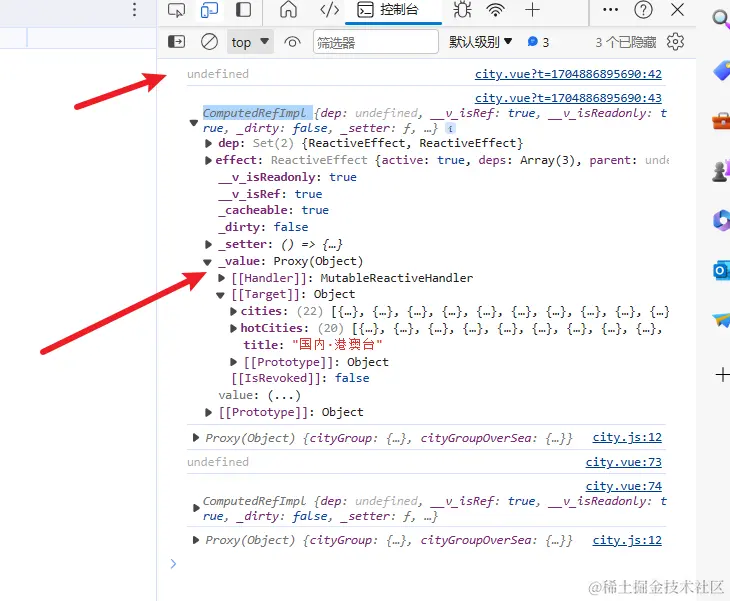Expand the second ComputedRefImpl object
The width and height of the screenshot is (730, 601).
[x=196, y=508]
